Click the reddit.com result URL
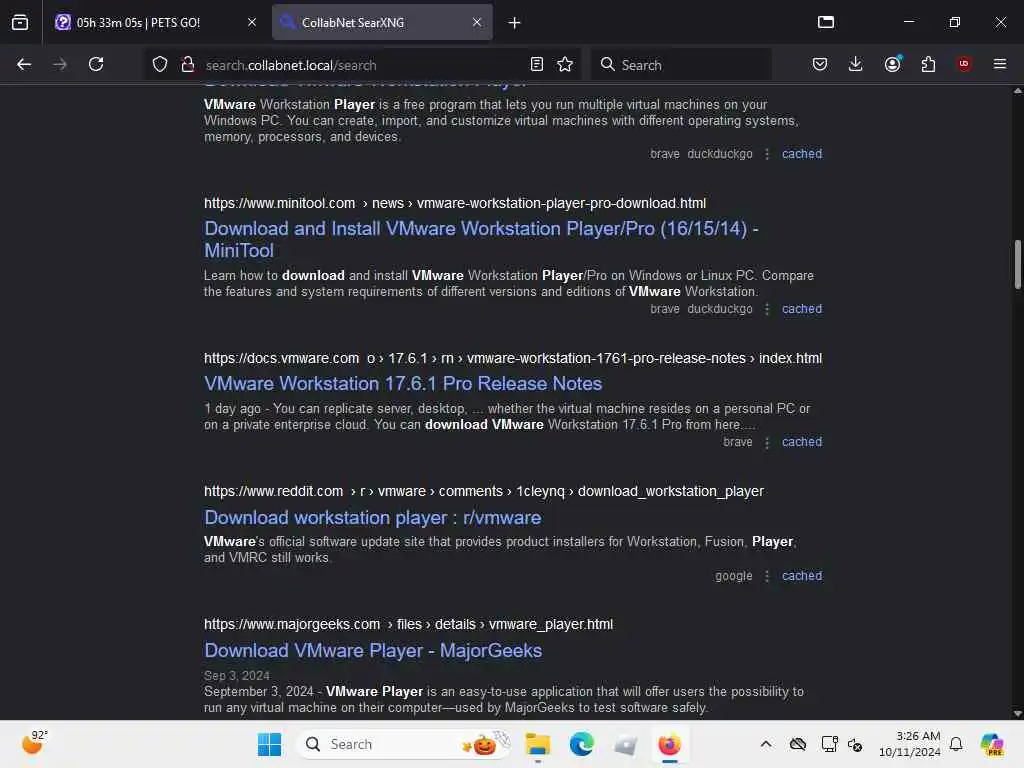 coord(483,491)
